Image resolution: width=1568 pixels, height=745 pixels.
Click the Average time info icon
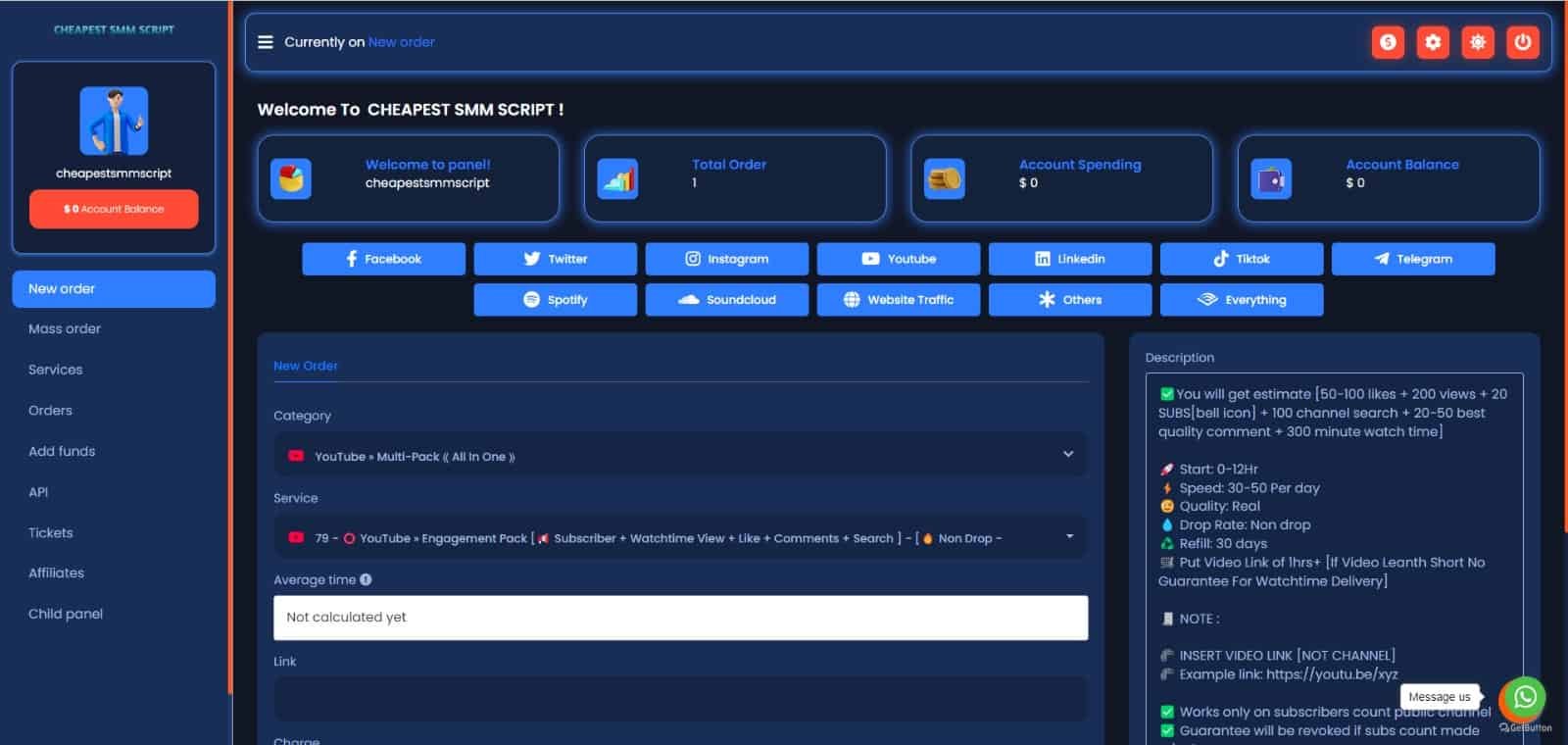pos(366,579)
